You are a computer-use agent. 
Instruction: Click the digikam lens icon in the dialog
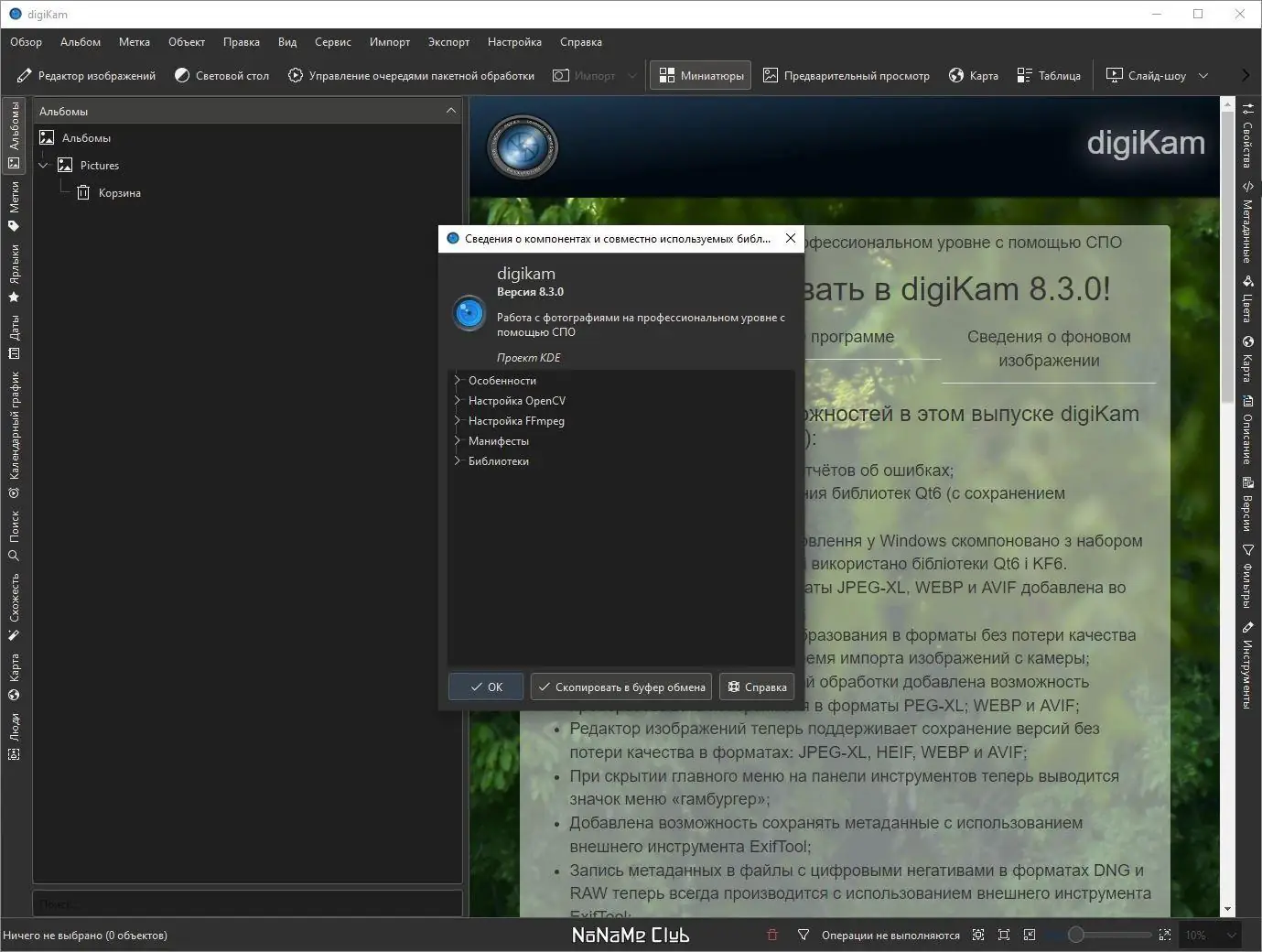(469, 313)
